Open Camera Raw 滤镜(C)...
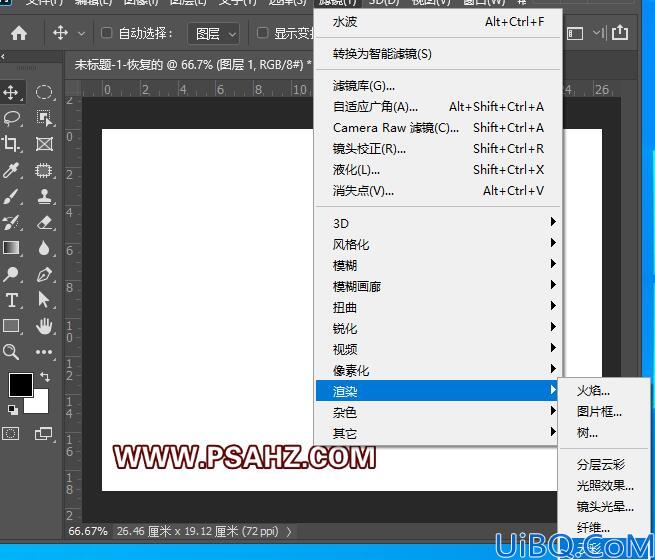The height and width of the screenshot is (560, 655). click(438, 127)
